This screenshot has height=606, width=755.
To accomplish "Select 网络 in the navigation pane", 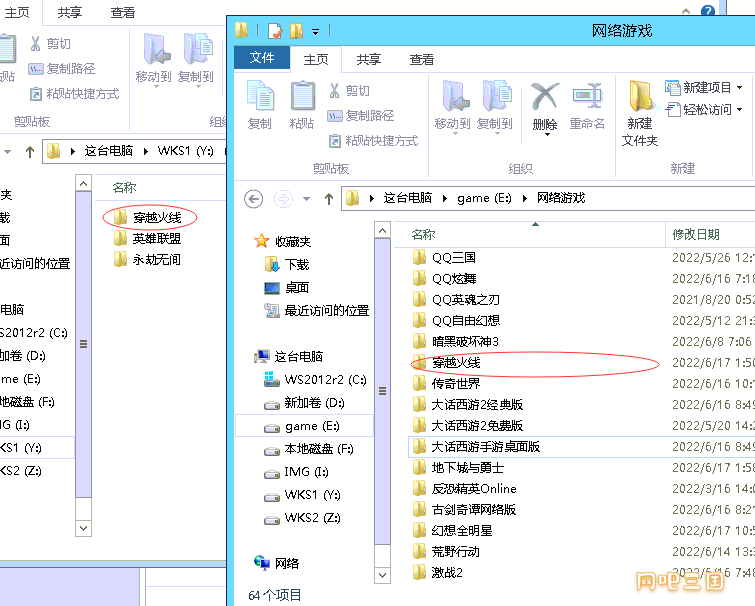I will pyautogui.click(x=276, y=563).
